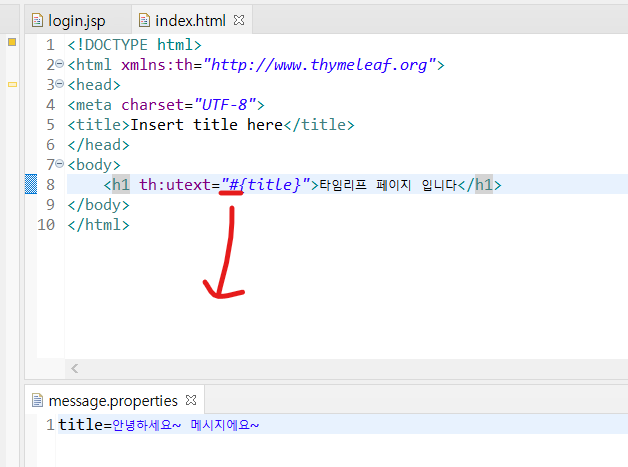This screenshot has height=467, width=628.
Task: Click the meta tag name on line 4
Action: pos(94,105)
